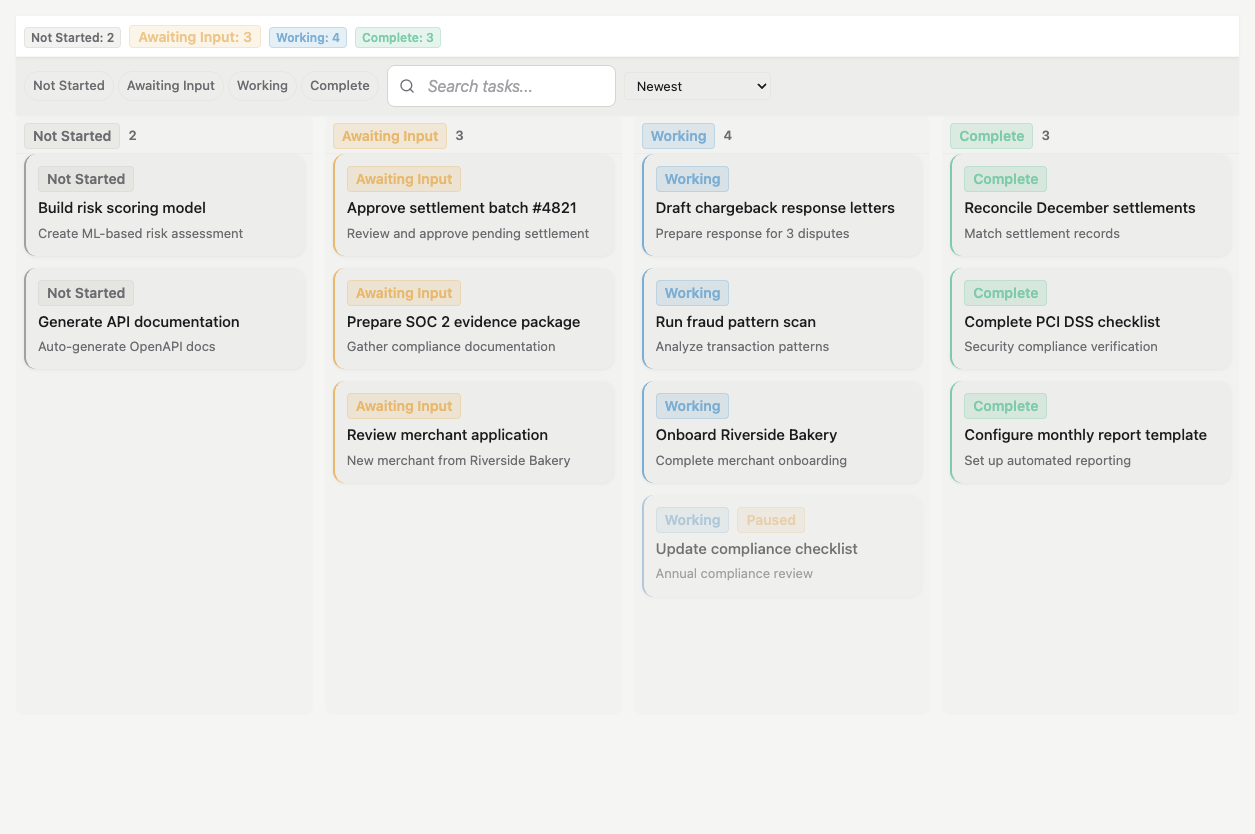Select the Working: 4 summary badge

[308, 38]
